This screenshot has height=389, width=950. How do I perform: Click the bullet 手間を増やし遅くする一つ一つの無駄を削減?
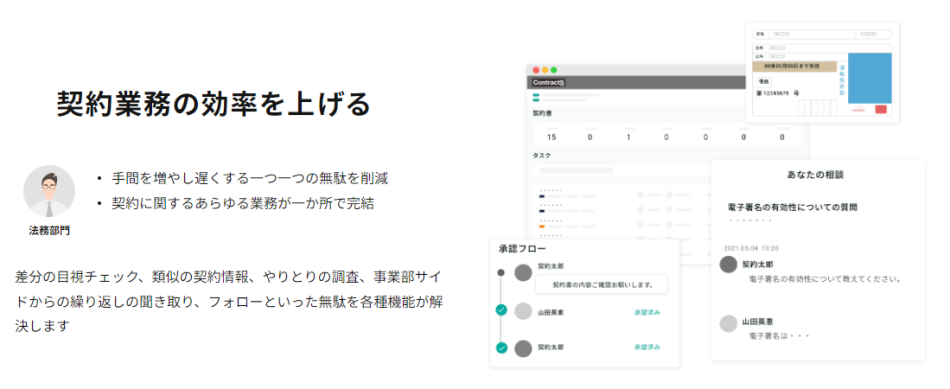click(x=250, y=179)
